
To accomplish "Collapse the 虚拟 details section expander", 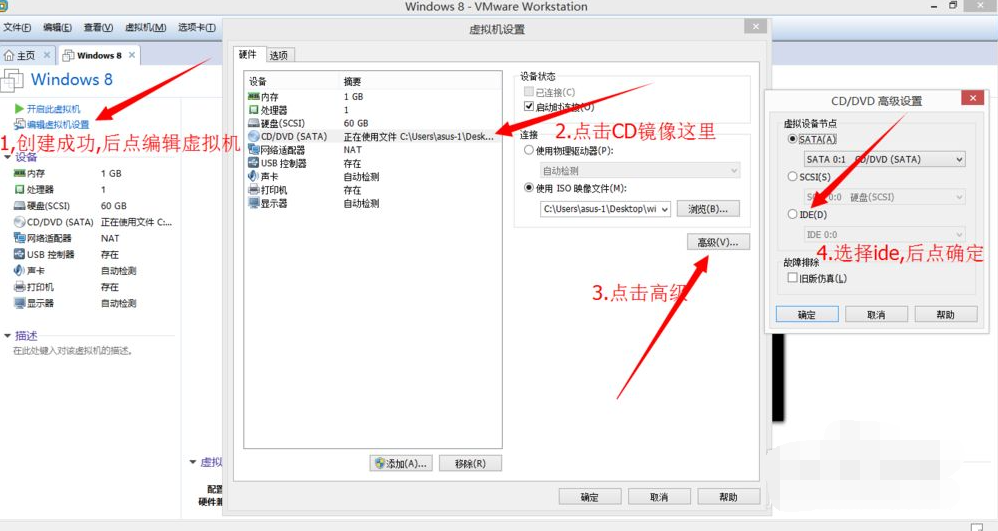I will click(193, 462).
